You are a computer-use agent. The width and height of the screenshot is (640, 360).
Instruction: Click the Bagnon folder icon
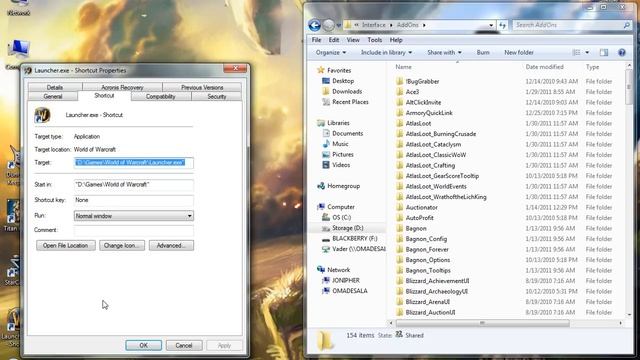click(400, 228)
